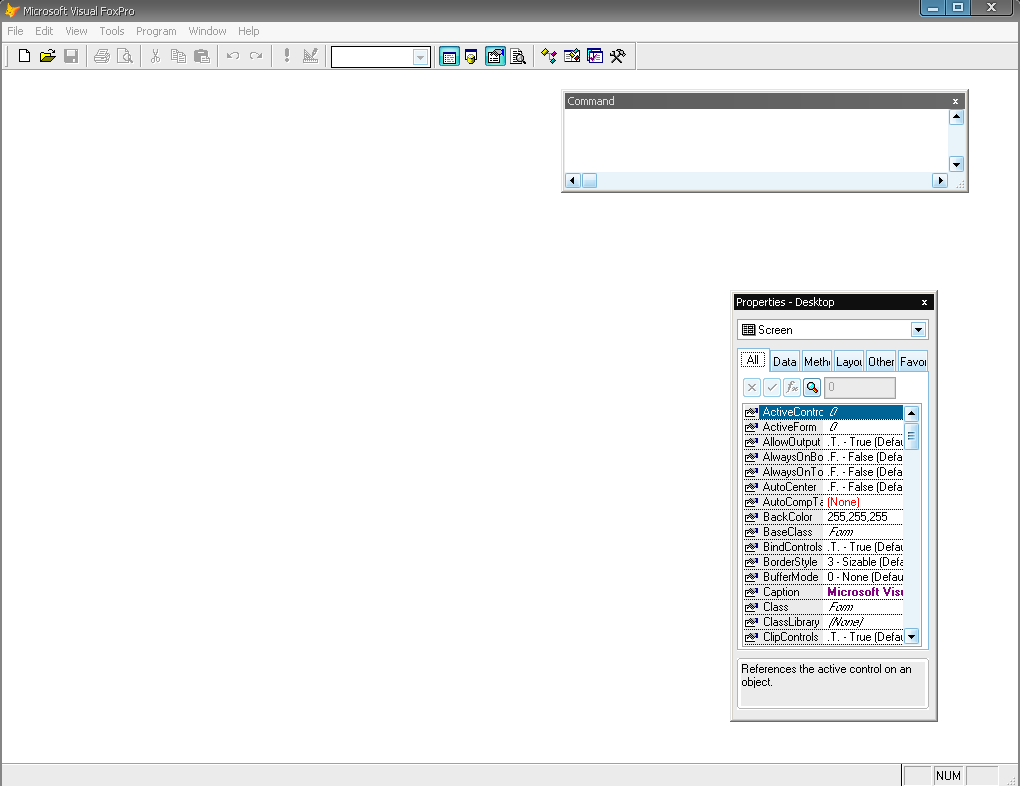Toggle the Zoom magnifier button in Properties
The height and width of the screenshot is (786, 1020).
(812, 388)
